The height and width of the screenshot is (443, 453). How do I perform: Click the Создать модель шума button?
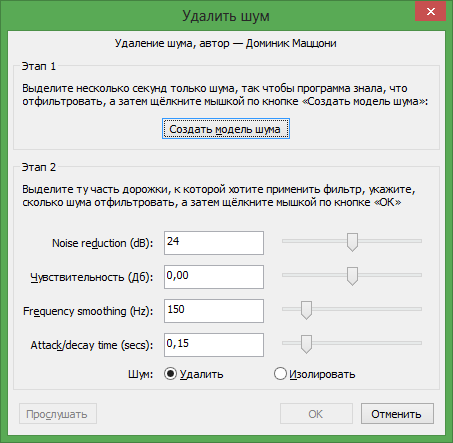coord(226,129)
